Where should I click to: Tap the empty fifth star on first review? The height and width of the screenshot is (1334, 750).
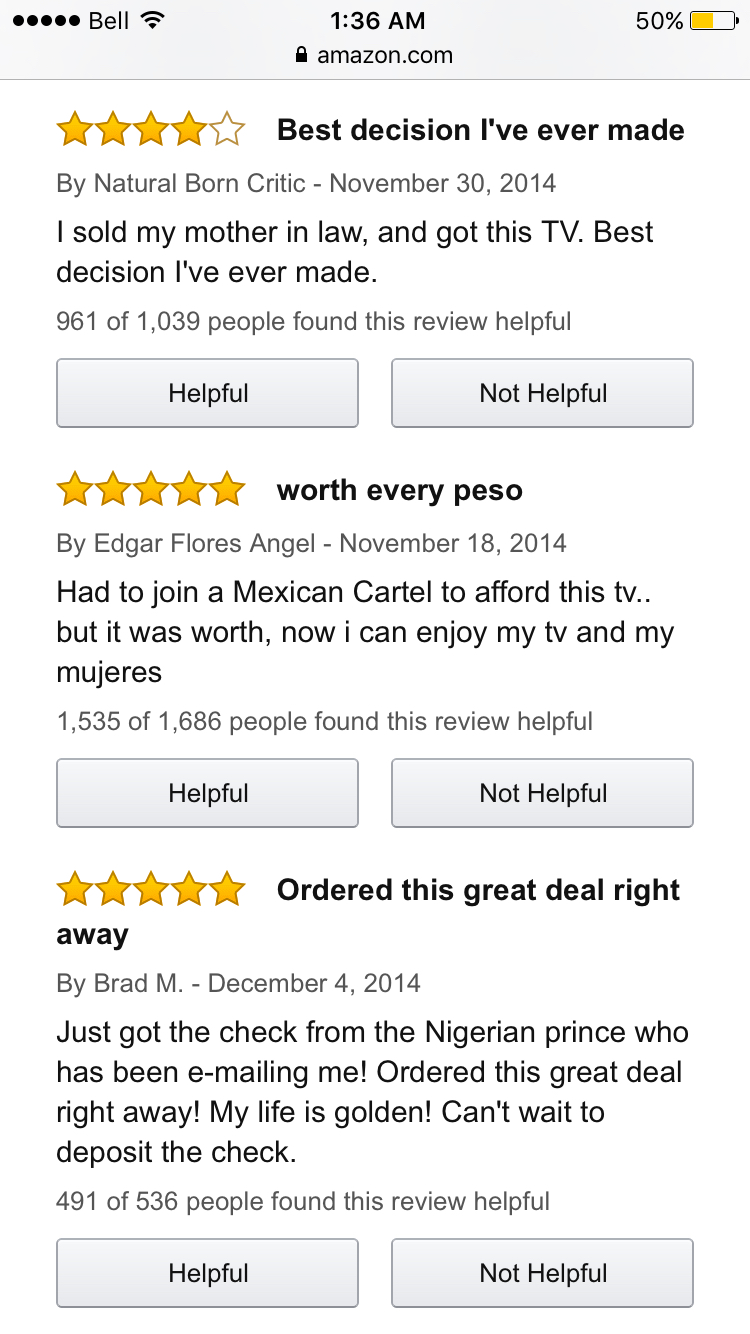(228, 130)
